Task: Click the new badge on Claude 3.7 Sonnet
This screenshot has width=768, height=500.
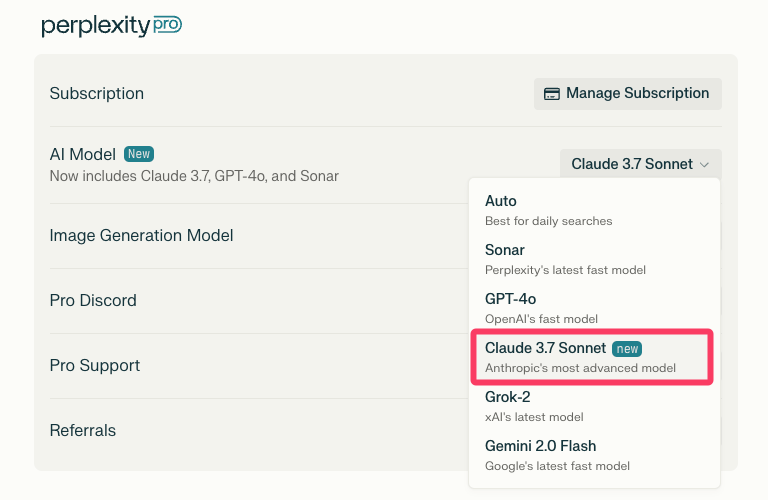Action: 627,348
